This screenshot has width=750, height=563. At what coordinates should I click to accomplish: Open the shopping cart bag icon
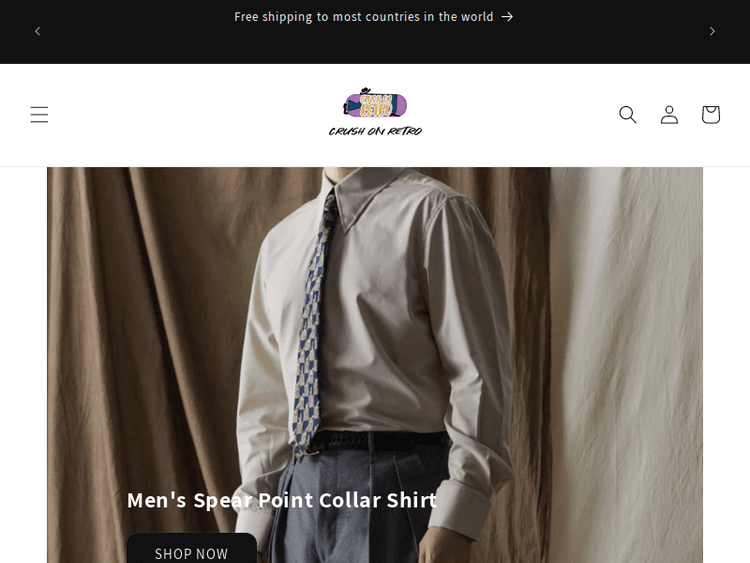[711, 115]
